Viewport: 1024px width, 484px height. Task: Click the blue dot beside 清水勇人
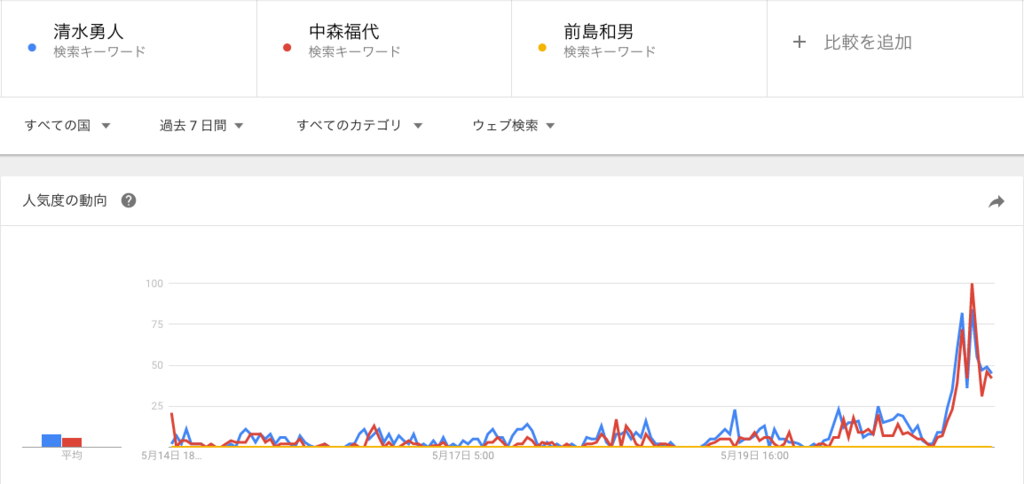[x=34, y=47]
